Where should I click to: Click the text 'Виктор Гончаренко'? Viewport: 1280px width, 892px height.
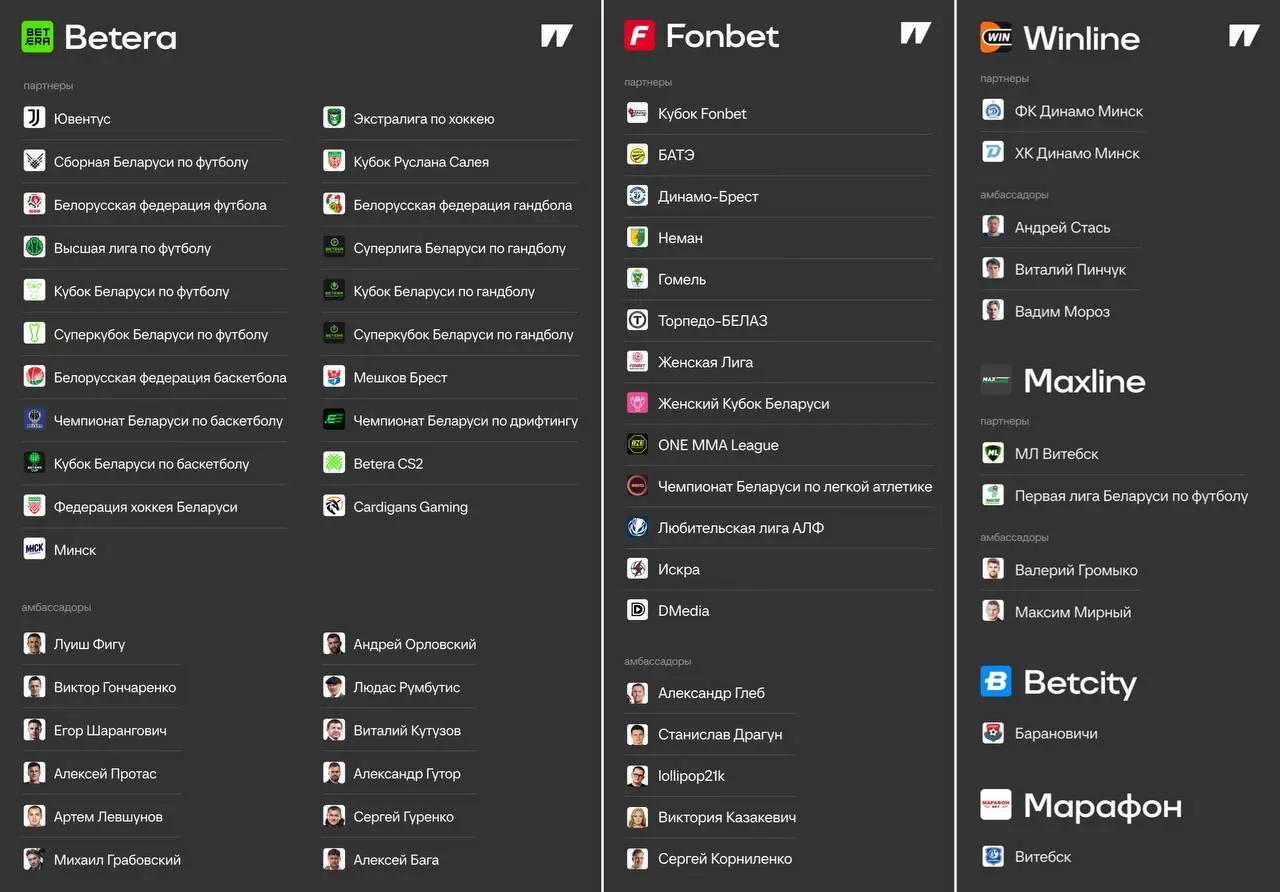(115, 687)
